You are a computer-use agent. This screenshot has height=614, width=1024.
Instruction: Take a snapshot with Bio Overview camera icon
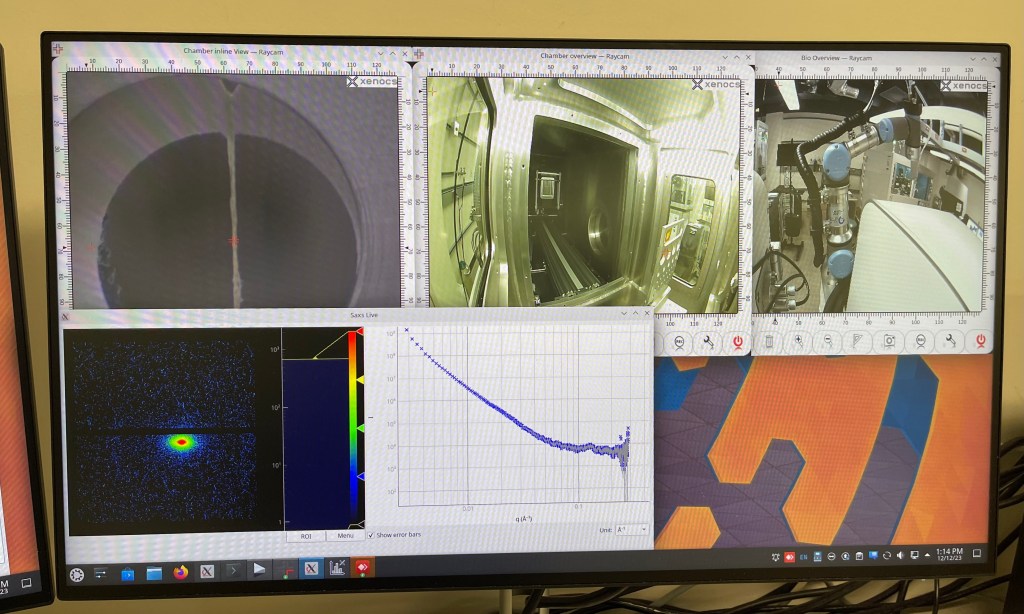(887, 341)
